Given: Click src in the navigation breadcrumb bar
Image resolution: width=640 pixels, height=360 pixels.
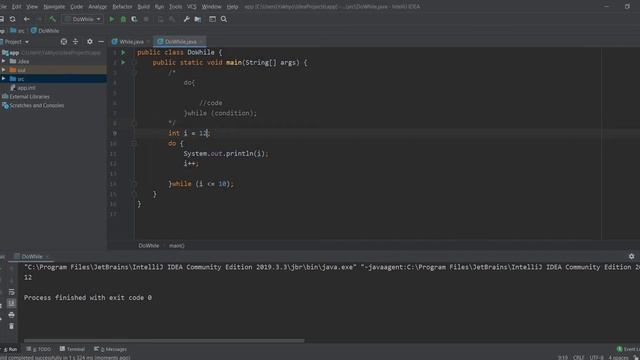Looking at the screenshot, I should coord(18,31).
